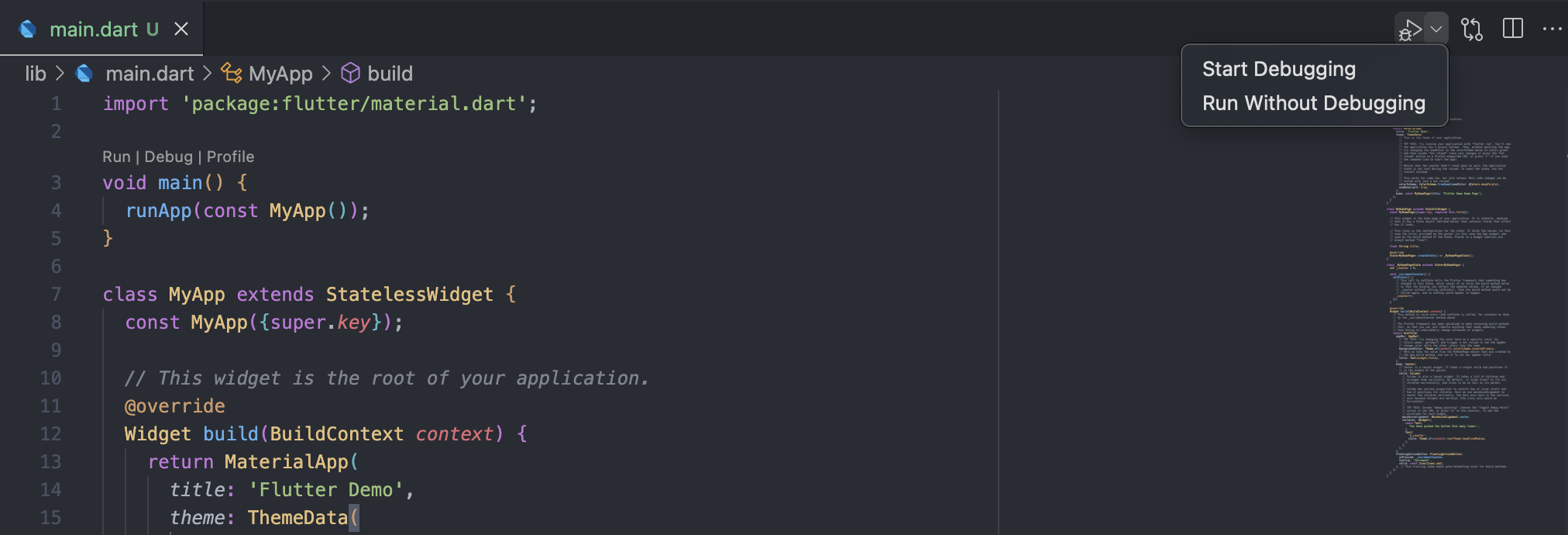The width and height of the screenshot is (1568, 535).
Task: Open the main.dart breadcrumb item
Action: pyautogui.click(x=150, y=74)
